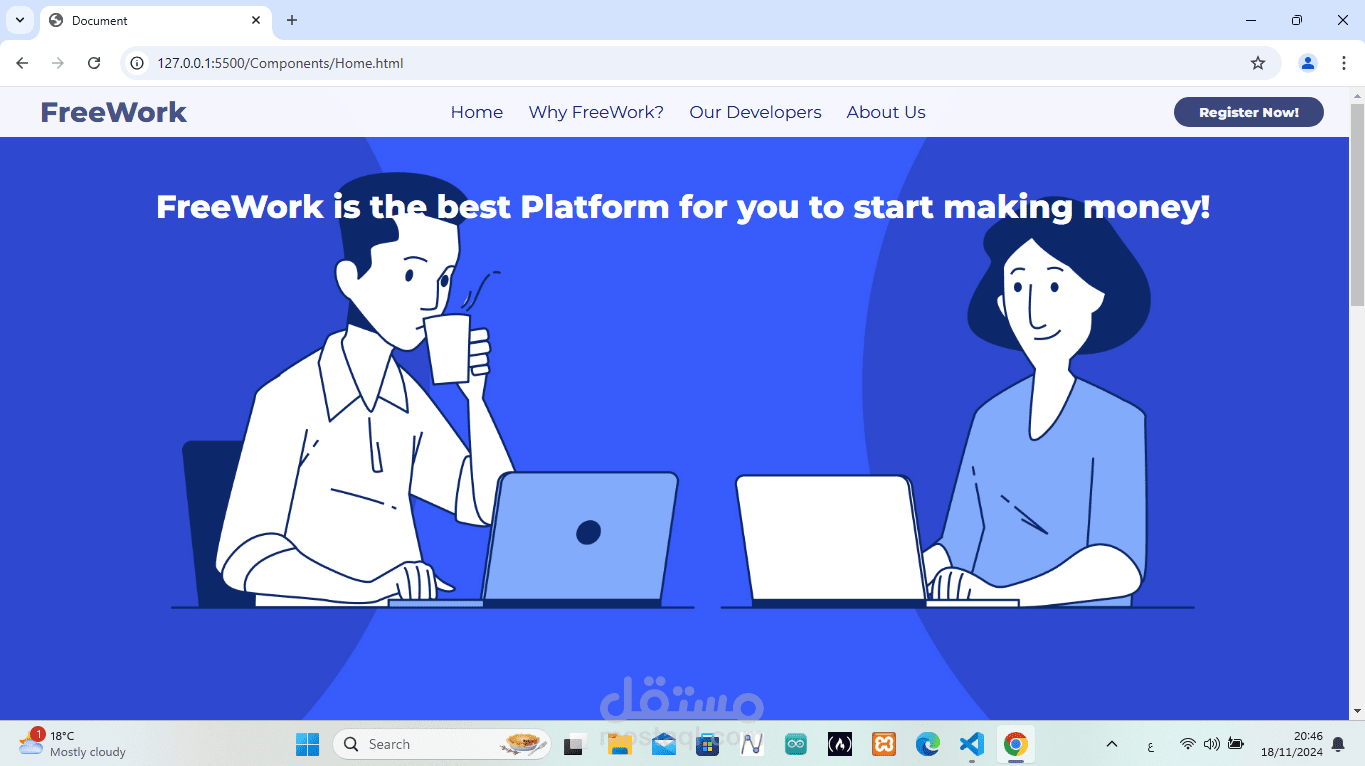
Task: Open the Home nav link
Action: click(477, 112)
